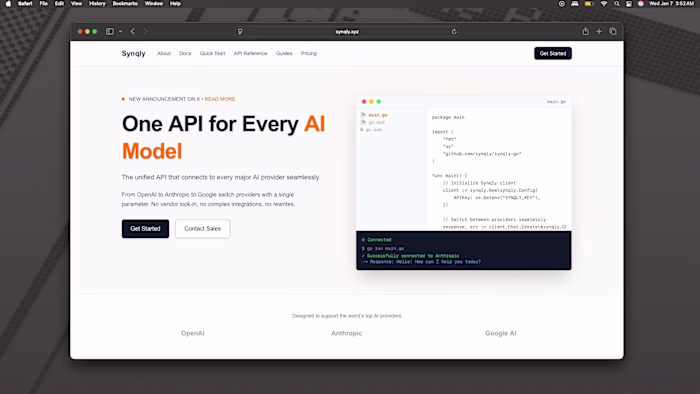Open Spotlight search icon

(x=617, y=4)
